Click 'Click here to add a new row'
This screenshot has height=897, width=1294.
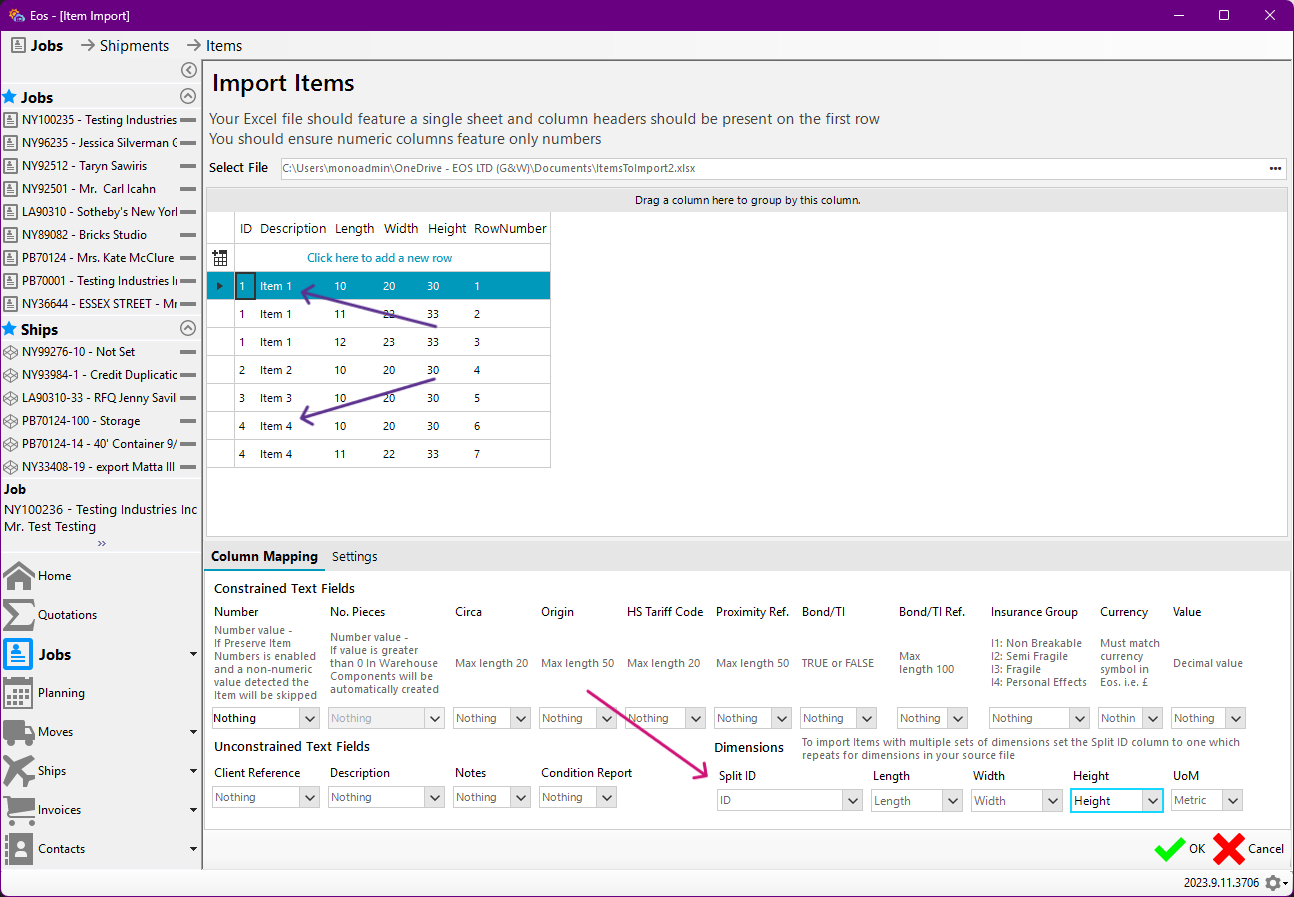pyautogui.click(x=379, y=258)
